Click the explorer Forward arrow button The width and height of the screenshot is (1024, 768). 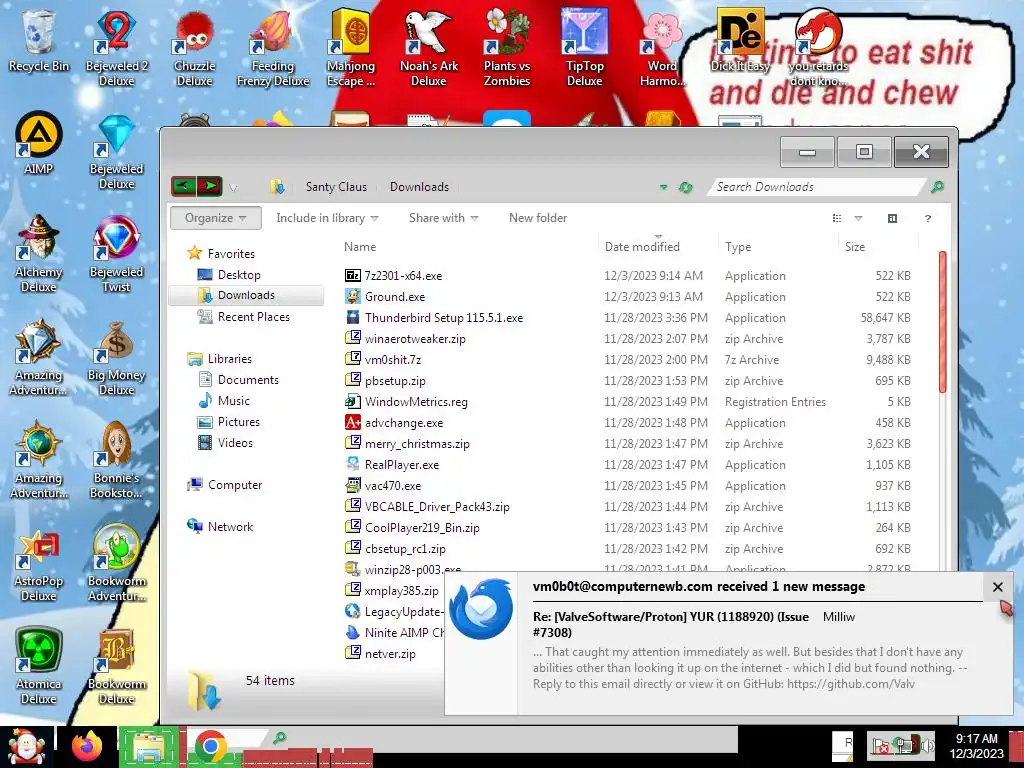[x=210, y=187]
